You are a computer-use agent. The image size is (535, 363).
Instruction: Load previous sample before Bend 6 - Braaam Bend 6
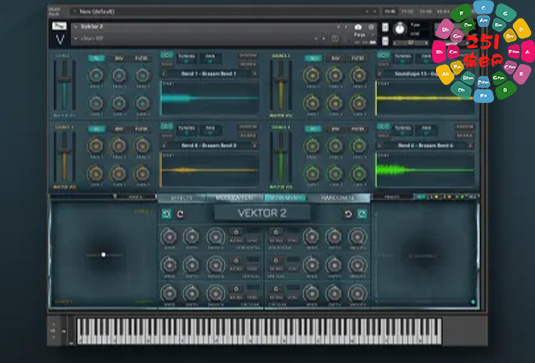pos(380,146)
